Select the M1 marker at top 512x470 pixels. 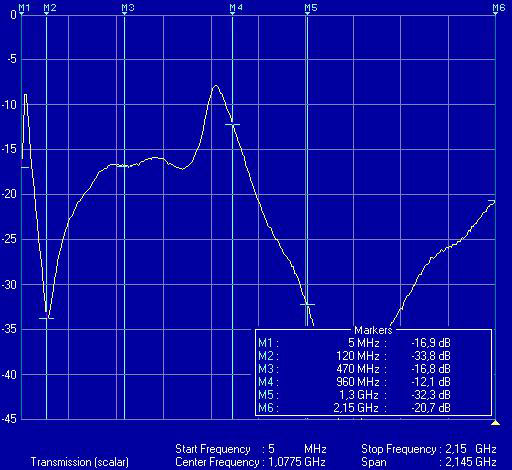(x=24, y=7)
